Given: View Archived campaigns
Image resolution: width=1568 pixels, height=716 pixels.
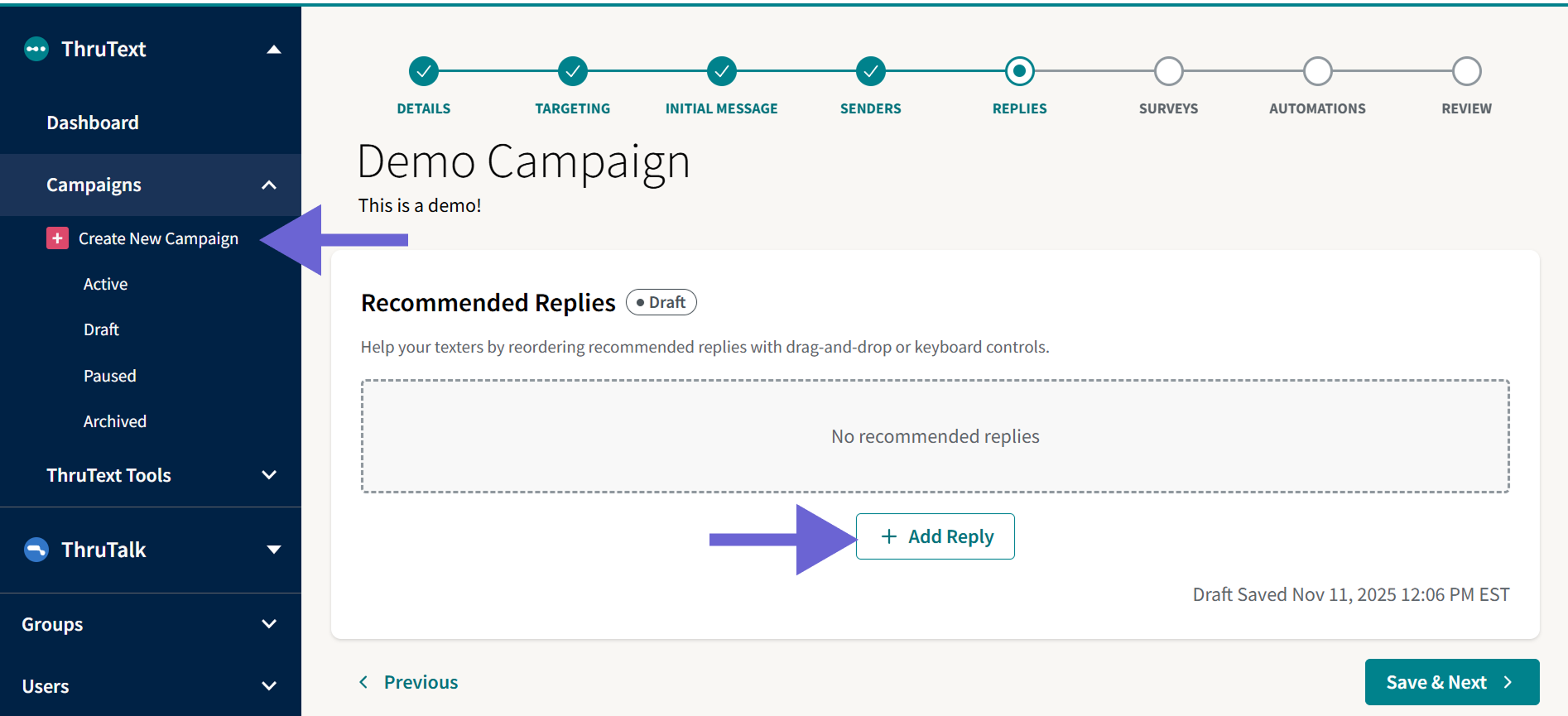Looking at the screenshot, I should pyautogui.click(x=115, y=420).
